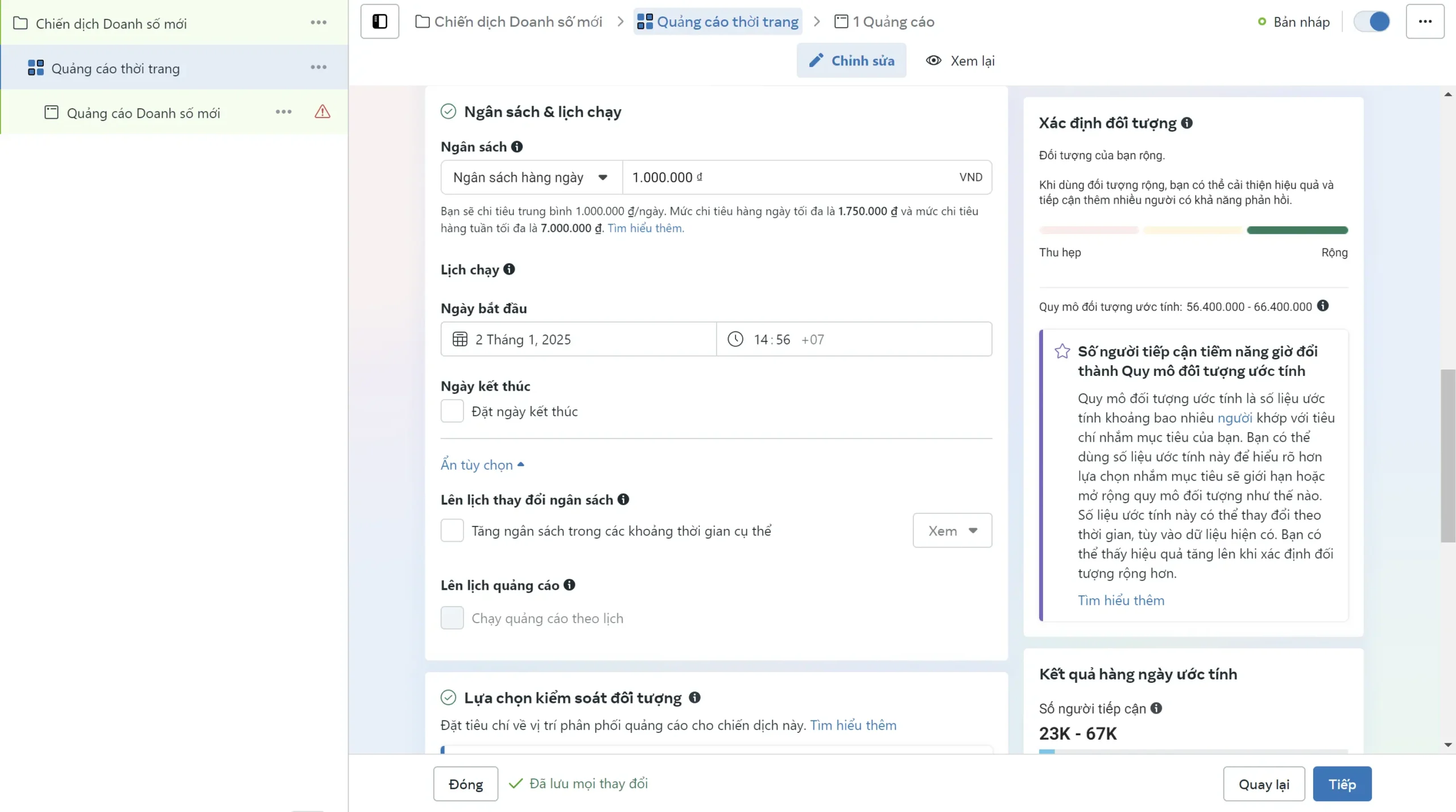The width and height of the screenshot is (1456, 812).
Task: Open more options for Quảng cáo Doanh số mới
Action: [x=283, y=112]
